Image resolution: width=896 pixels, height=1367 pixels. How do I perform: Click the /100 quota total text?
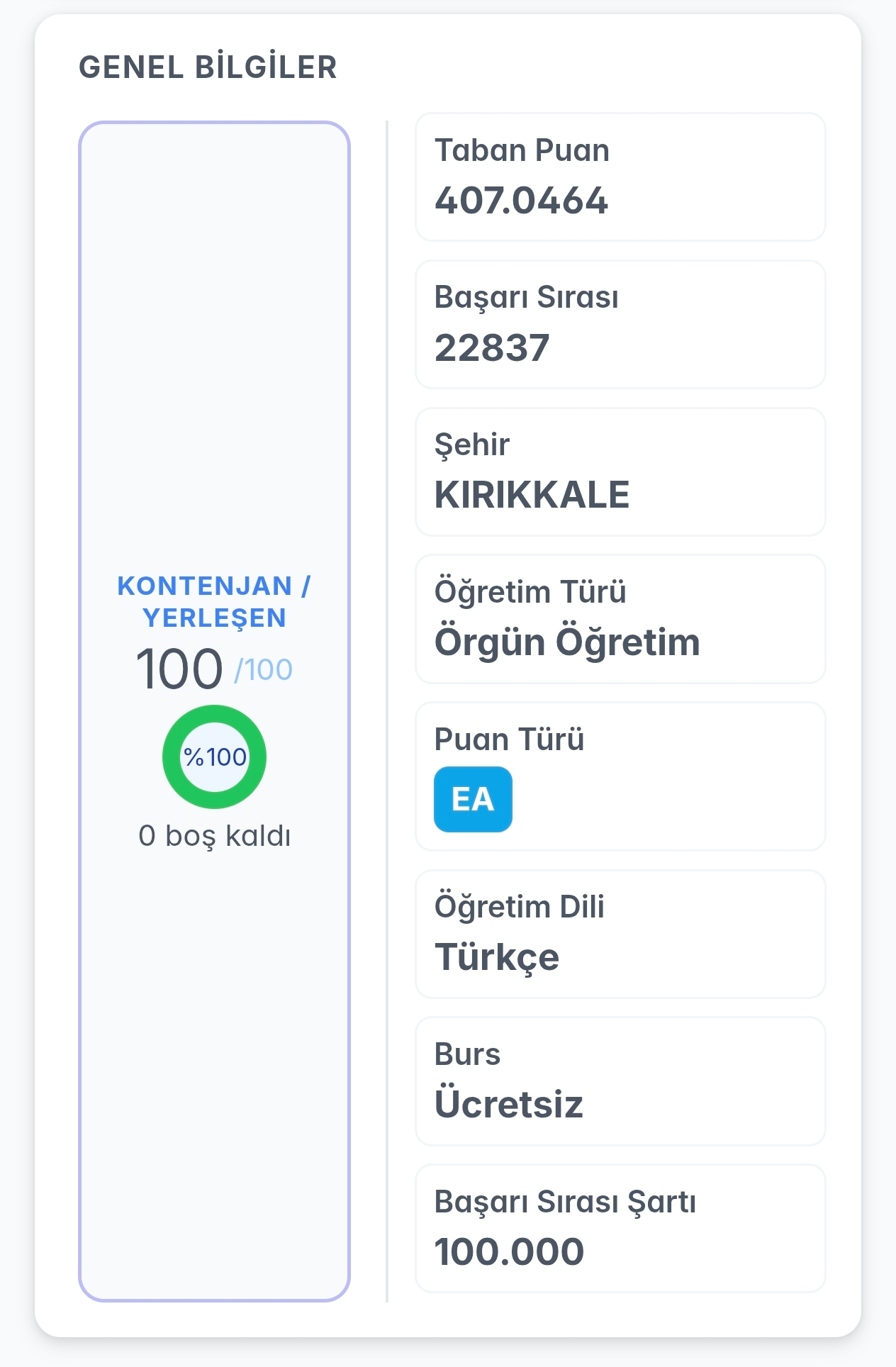pos(264,670)
